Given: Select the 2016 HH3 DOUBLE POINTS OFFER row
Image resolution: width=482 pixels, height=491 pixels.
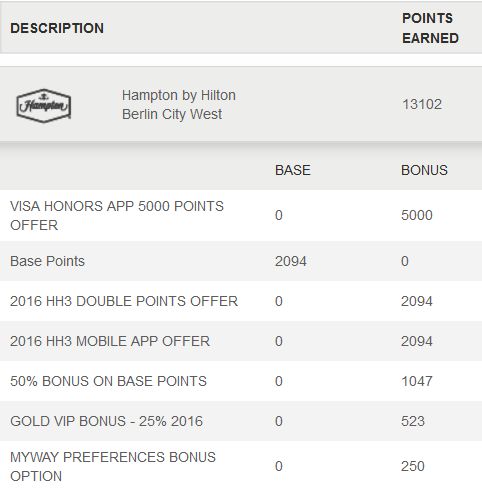Looking at the screenshot, I should (241, 301).
